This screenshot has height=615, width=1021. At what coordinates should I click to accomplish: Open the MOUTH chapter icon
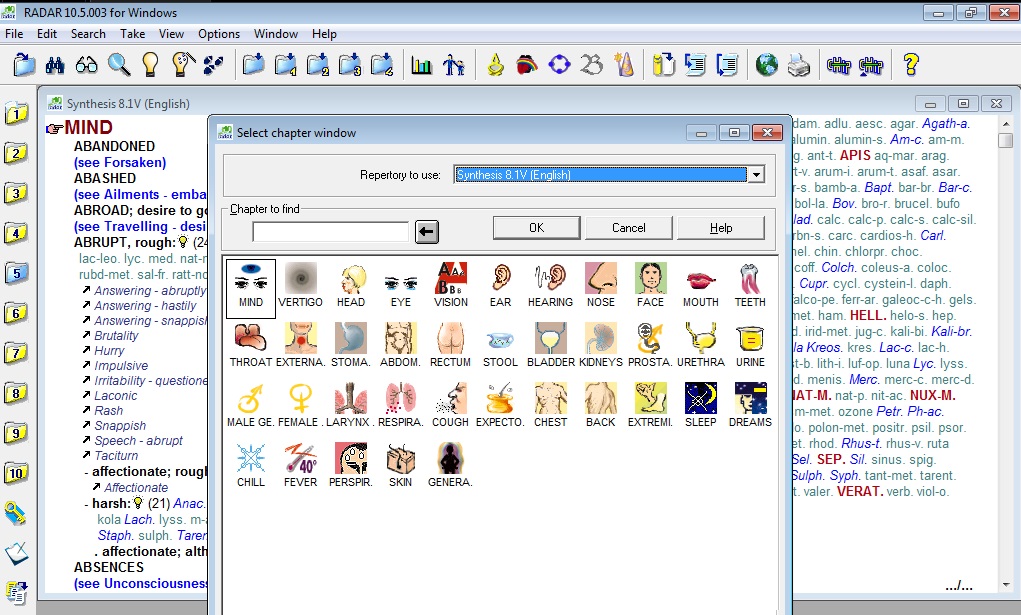[x=701, y=287]
